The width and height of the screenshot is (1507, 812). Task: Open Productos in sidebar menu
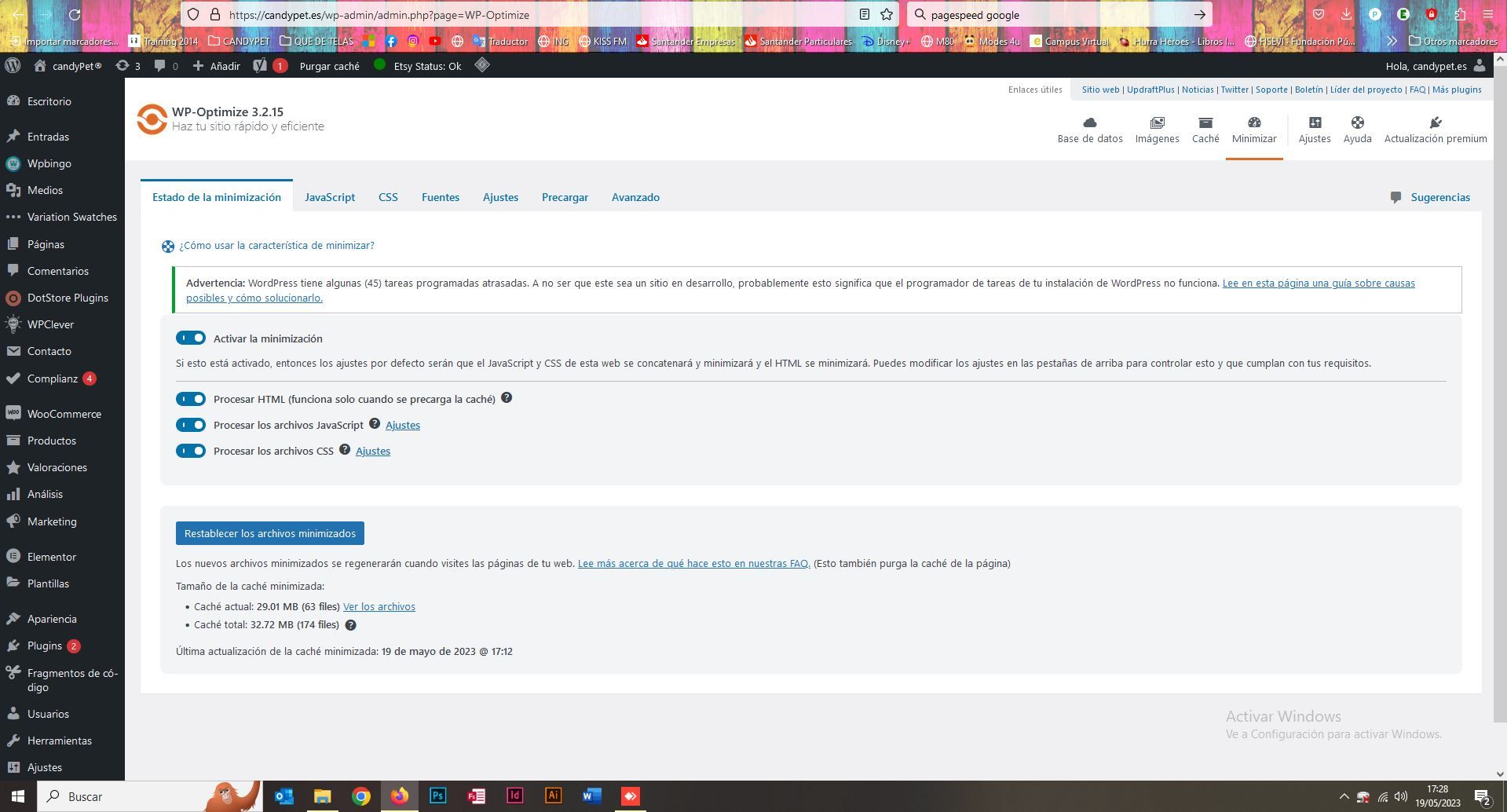(62, 441)
